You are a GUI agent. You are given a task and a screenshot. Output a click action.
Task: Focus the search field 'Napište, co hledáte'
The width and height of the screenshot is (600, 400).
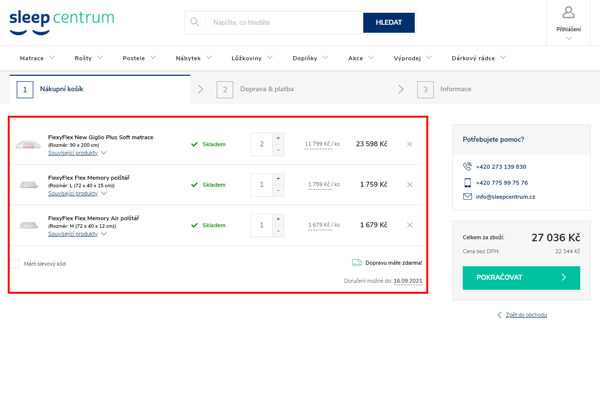284,23
